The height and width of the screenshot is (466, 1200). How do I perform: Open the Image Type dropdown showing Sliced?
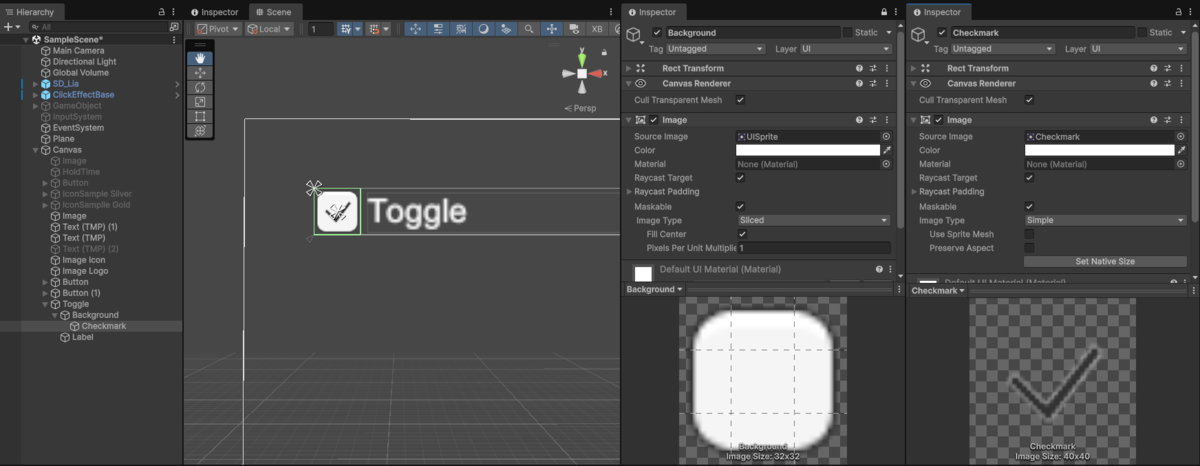tap(813, 220)
